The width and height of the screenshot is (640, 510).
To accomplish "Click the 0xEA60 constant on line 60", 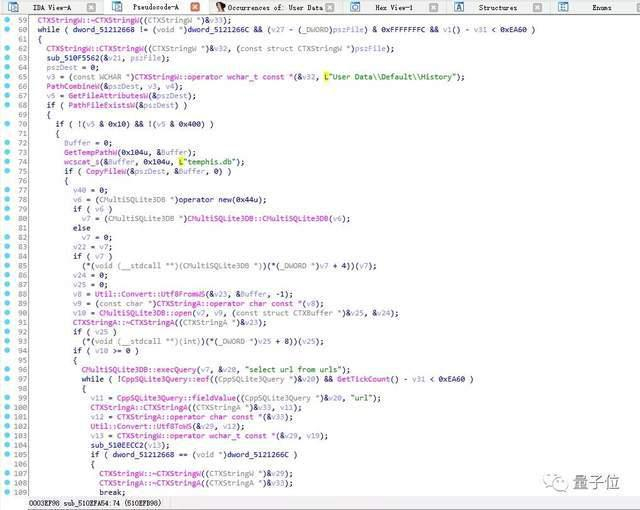I will [x=513, y=29].
